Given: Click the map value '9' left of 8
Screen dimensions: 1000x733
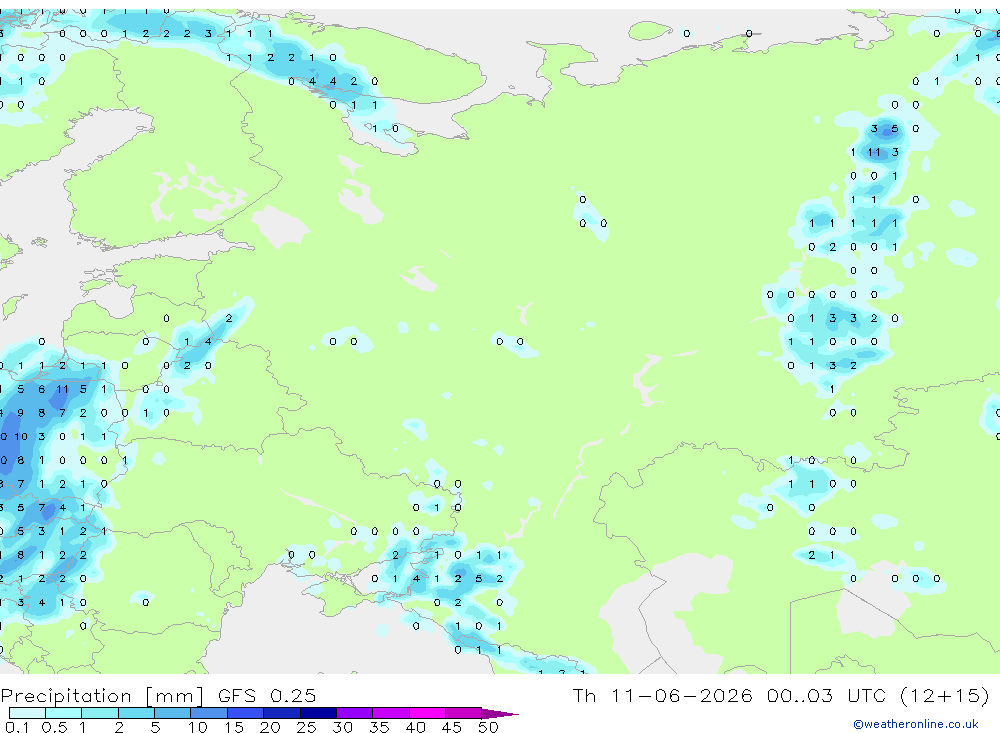Looking at the screenshot, I should coord(21,413).
